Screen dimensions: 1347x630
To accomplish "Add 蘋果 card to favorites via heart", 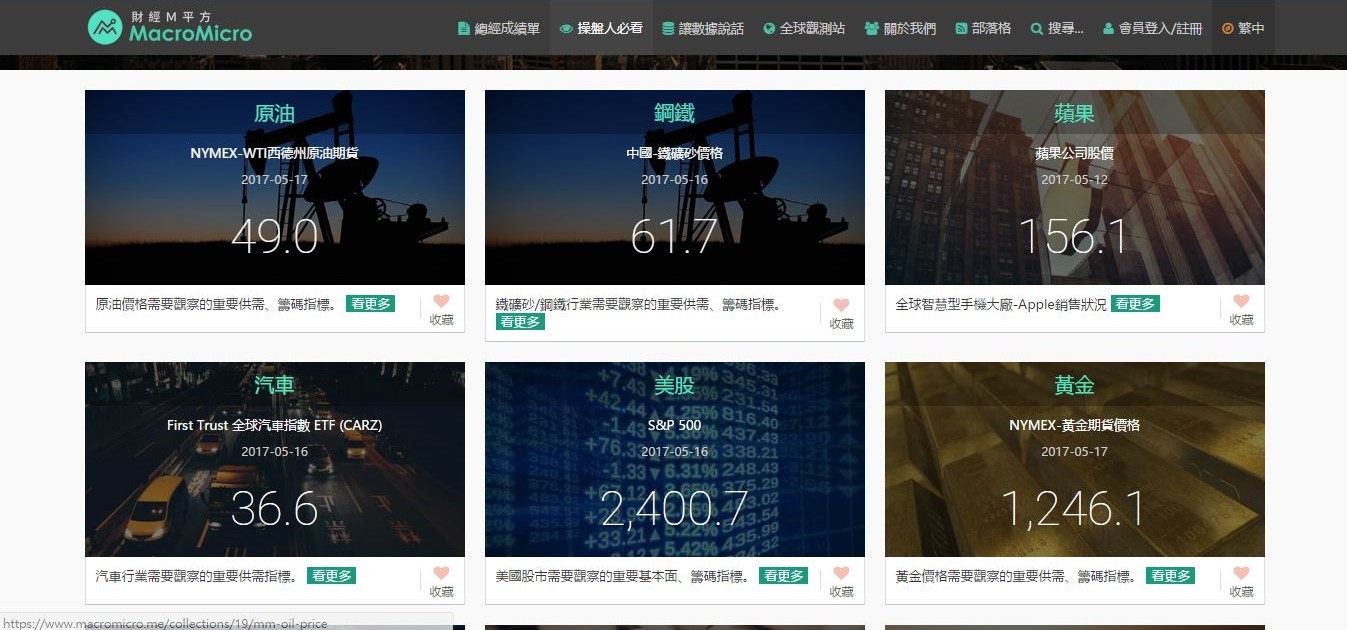I will [x=1241, y=302].
